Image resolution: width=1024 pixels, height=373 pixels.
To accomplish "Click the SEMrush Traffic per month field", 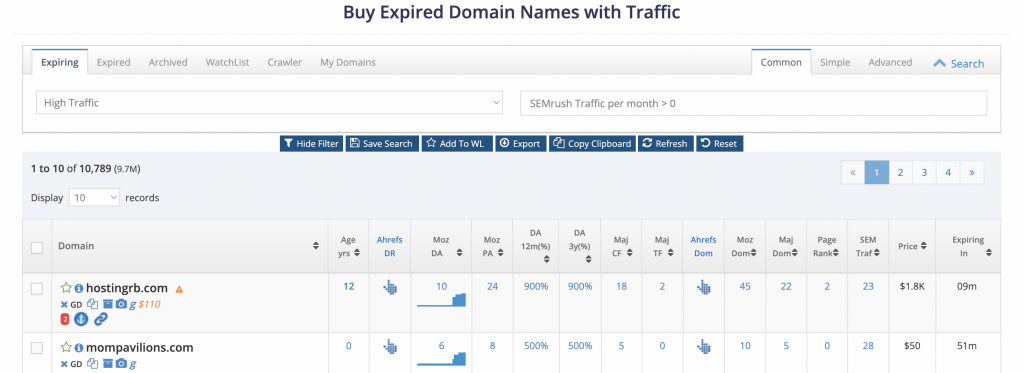I will (x=754, y=103).
